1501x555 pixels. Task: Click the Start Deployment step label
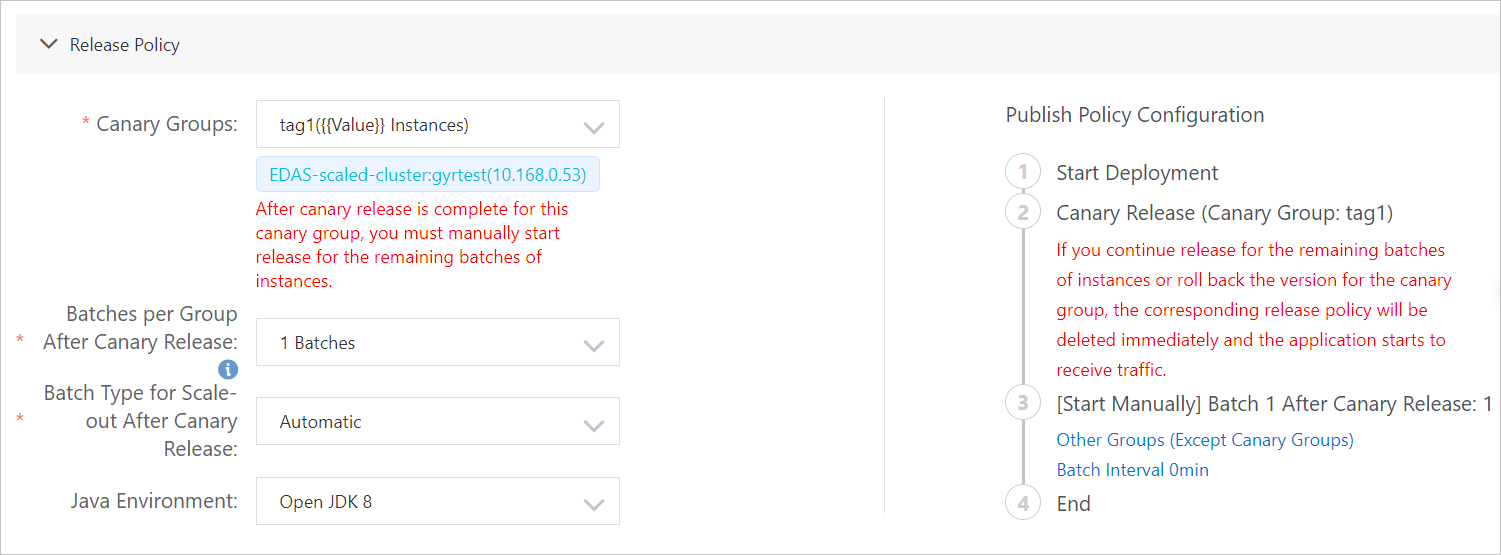pyautogui.click(x=1137, y=173)
